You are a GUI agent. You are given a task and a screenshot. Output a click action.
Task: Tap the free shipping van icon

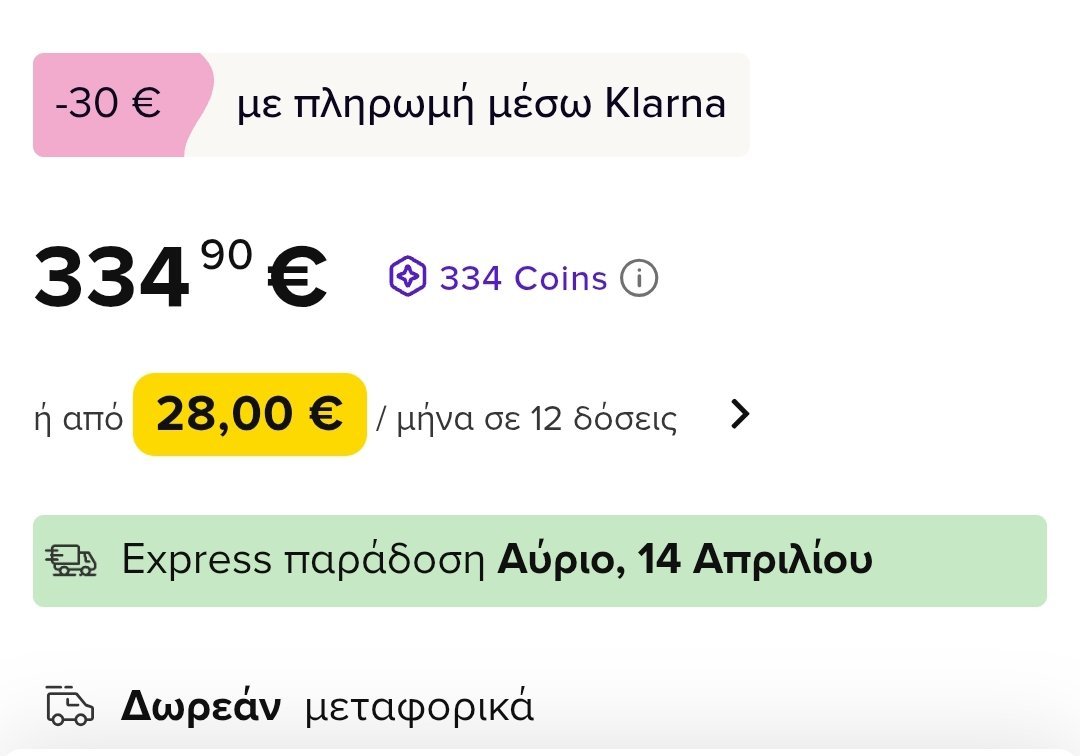click(70, 707)
